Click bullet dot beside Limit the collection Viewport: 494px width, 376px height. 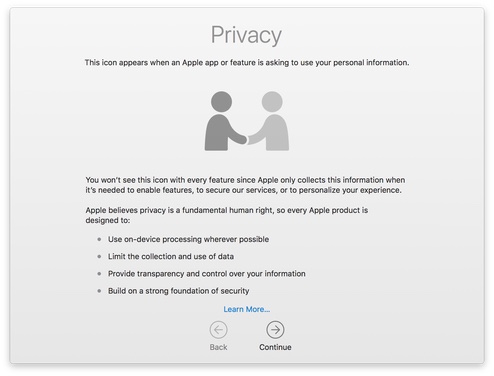[x=99, y=256]
